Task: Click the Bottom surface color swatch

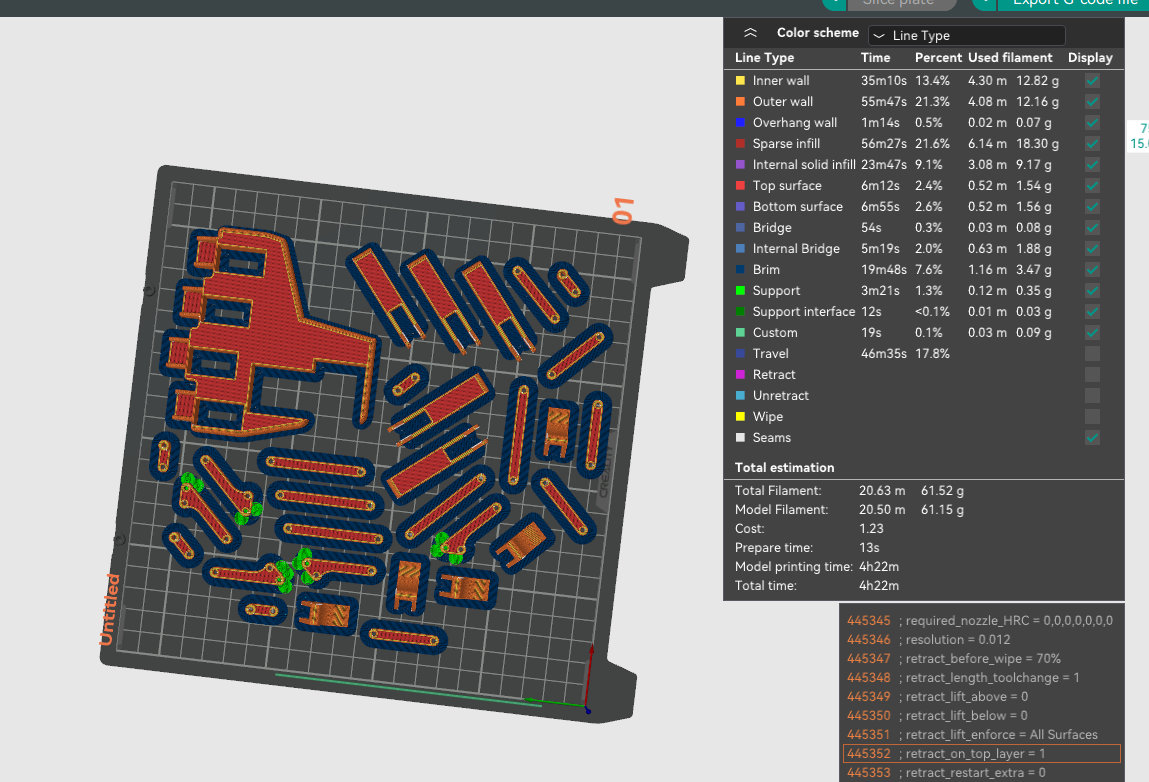Action: pos(740,207)
